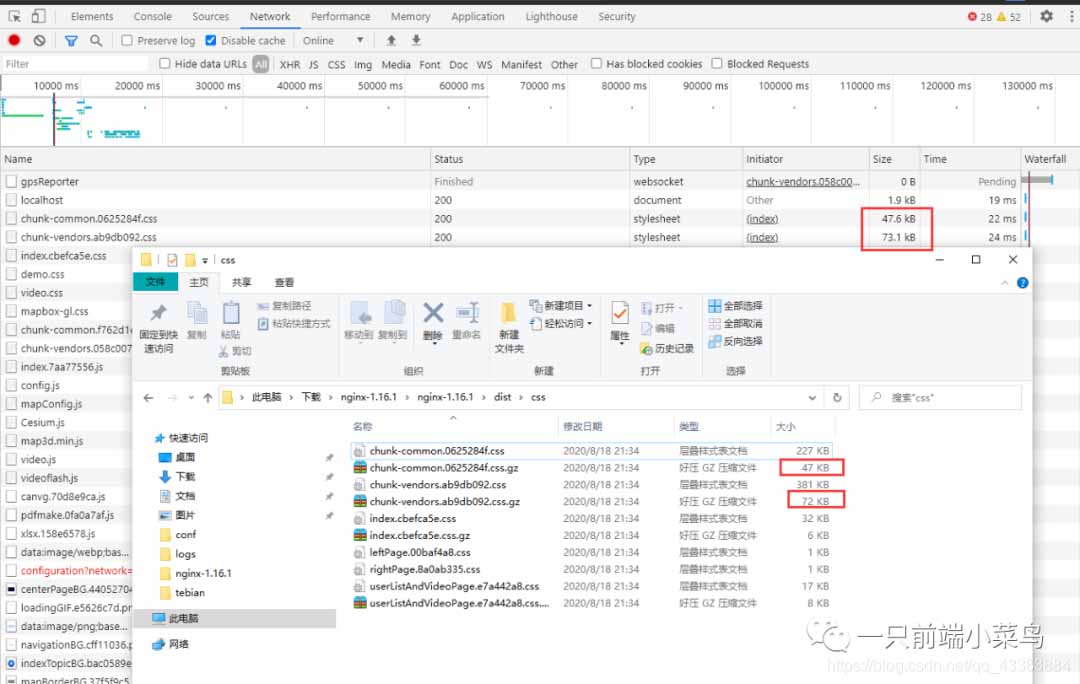The width and height of the screenshot is (1080, 684).
Task: Expand New item dropdown in Explorer ribbon
Action: point(590,305)
